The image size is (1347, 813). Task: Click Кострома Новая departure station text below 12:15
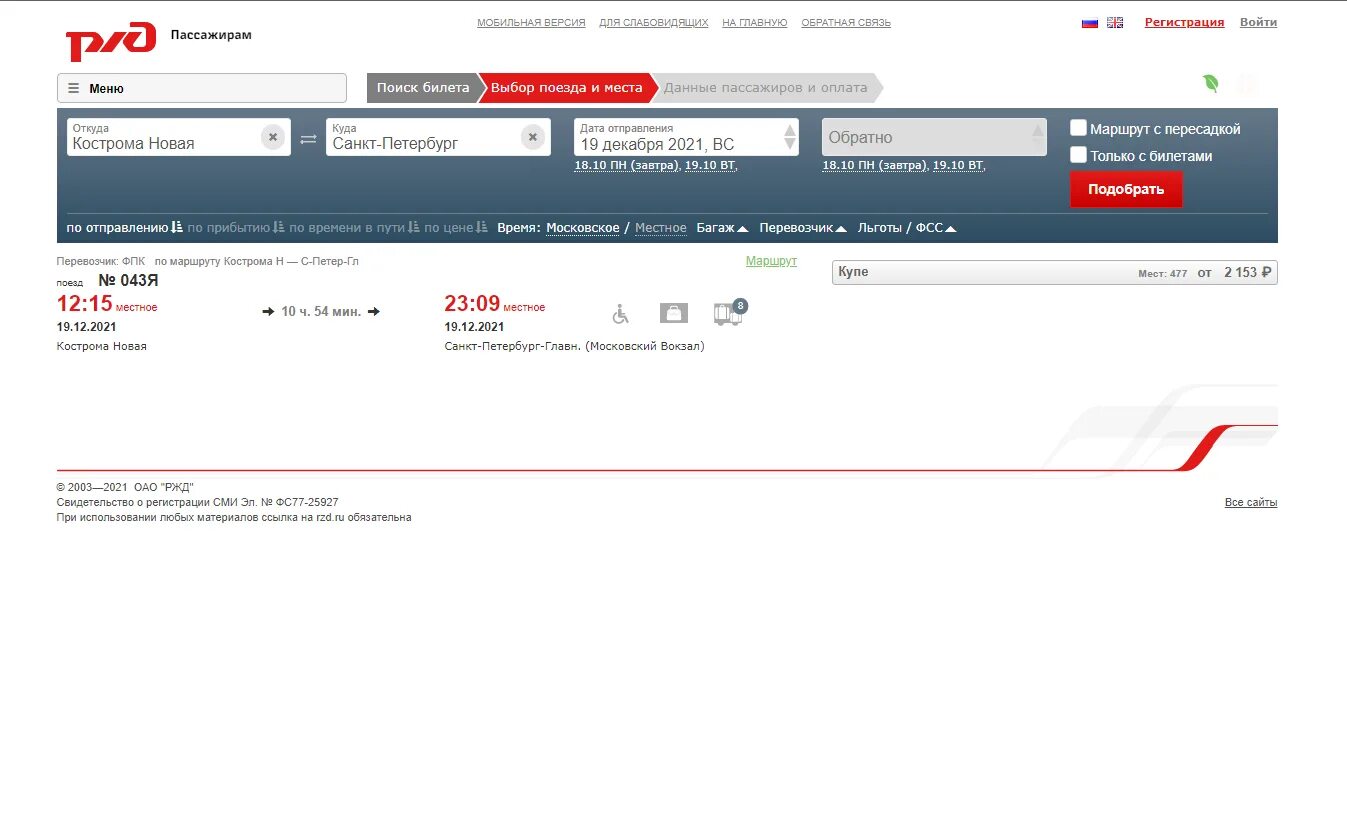tap(102, 347)
